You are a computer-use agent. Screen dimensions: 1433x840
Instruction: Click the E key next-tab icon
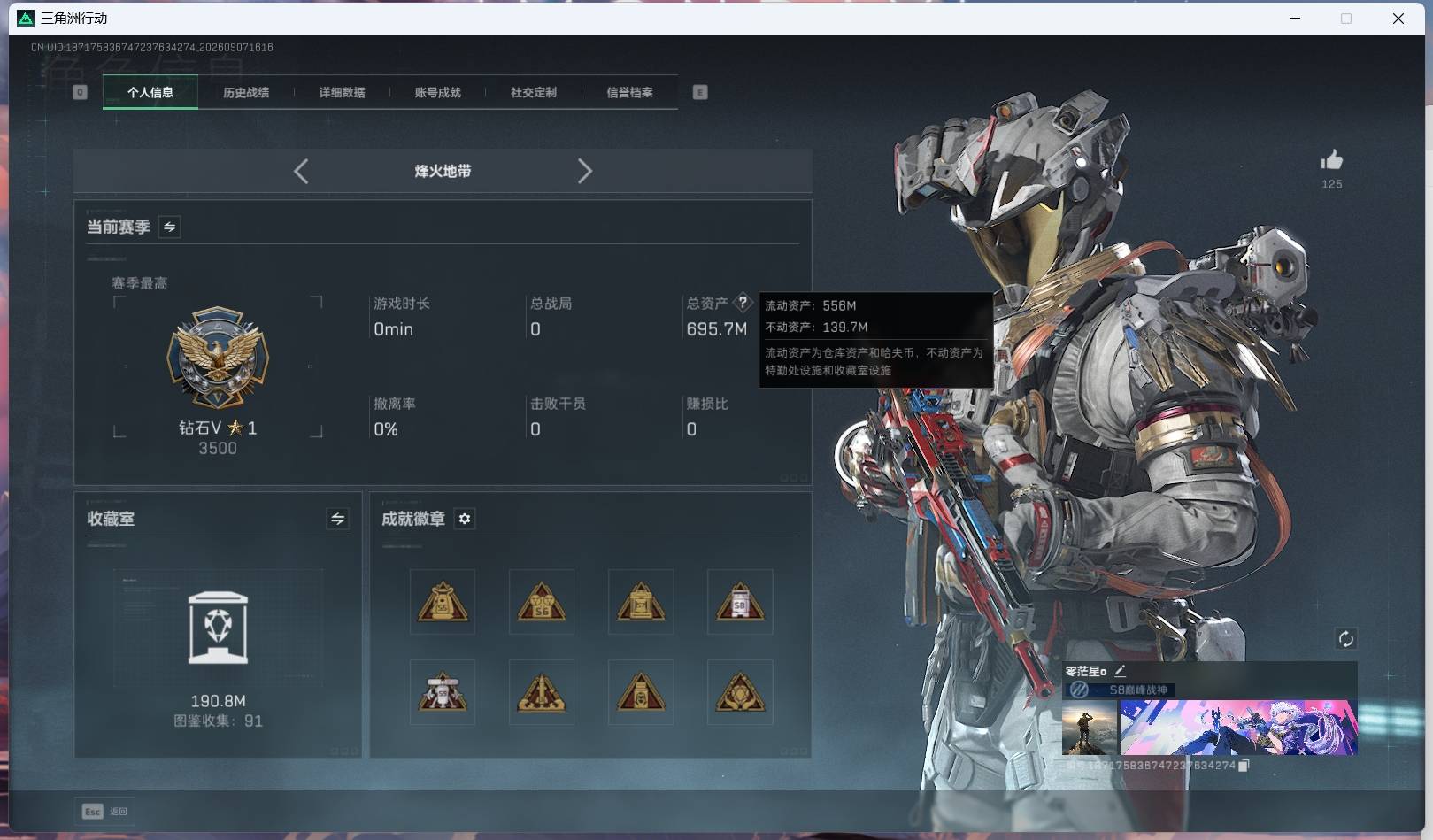700,92
